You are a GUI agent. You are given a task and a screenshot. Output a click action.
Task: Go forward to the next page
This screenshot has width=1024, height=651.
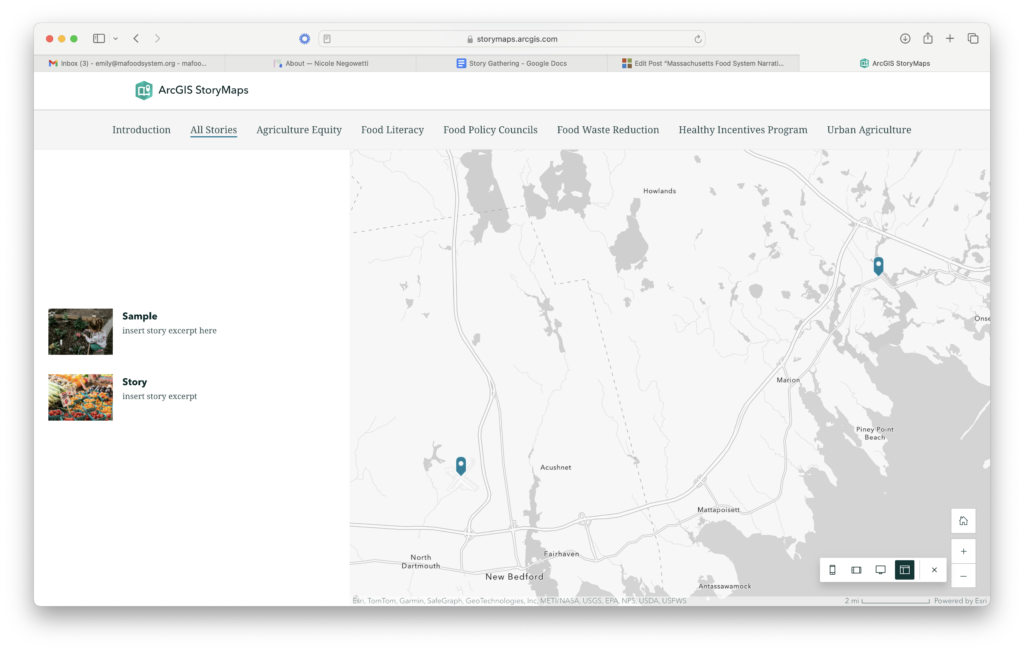[157, 39]
